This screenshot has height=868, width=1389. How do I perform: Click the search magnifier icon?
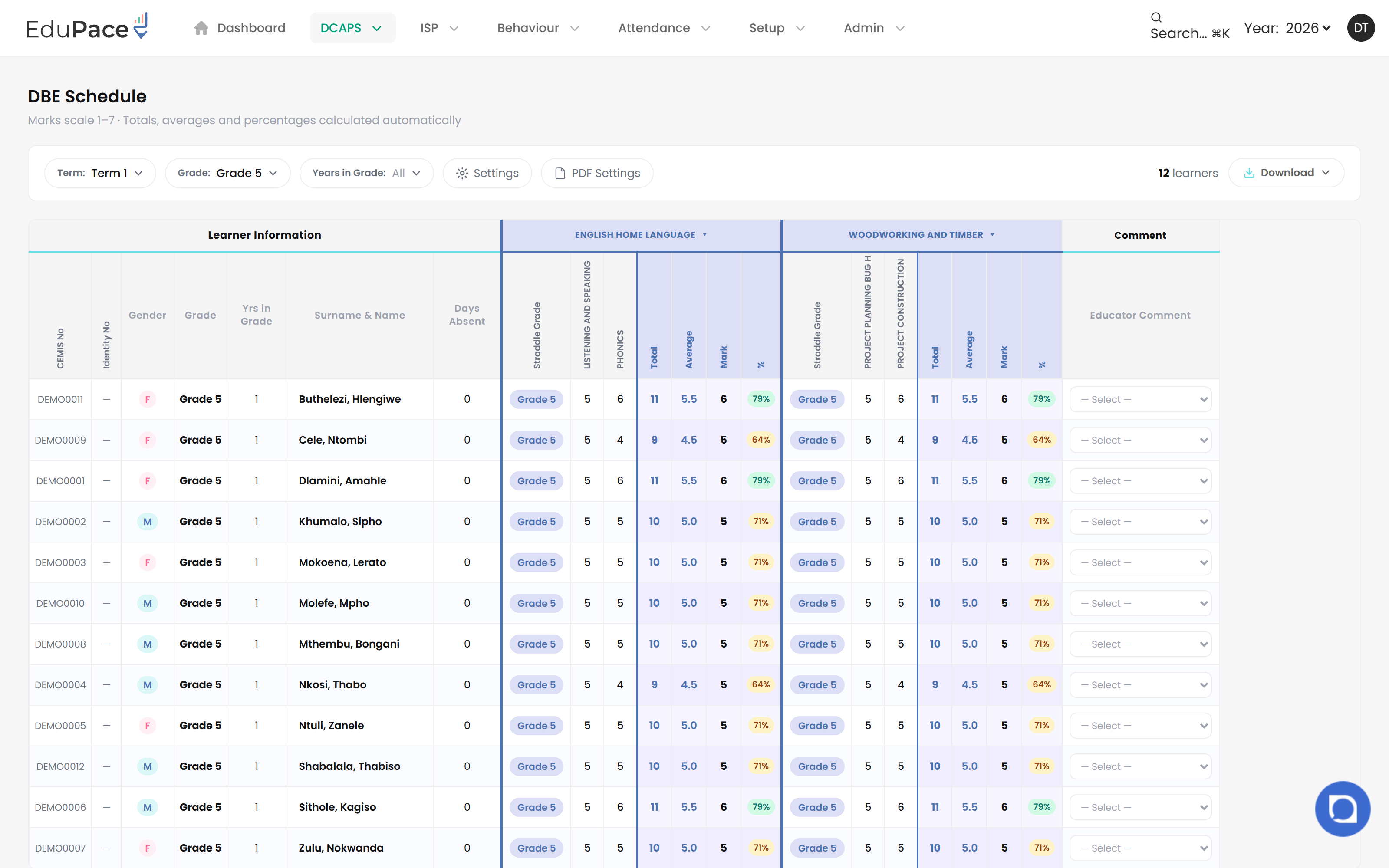pyautogui.click(x=1156, y=17)
